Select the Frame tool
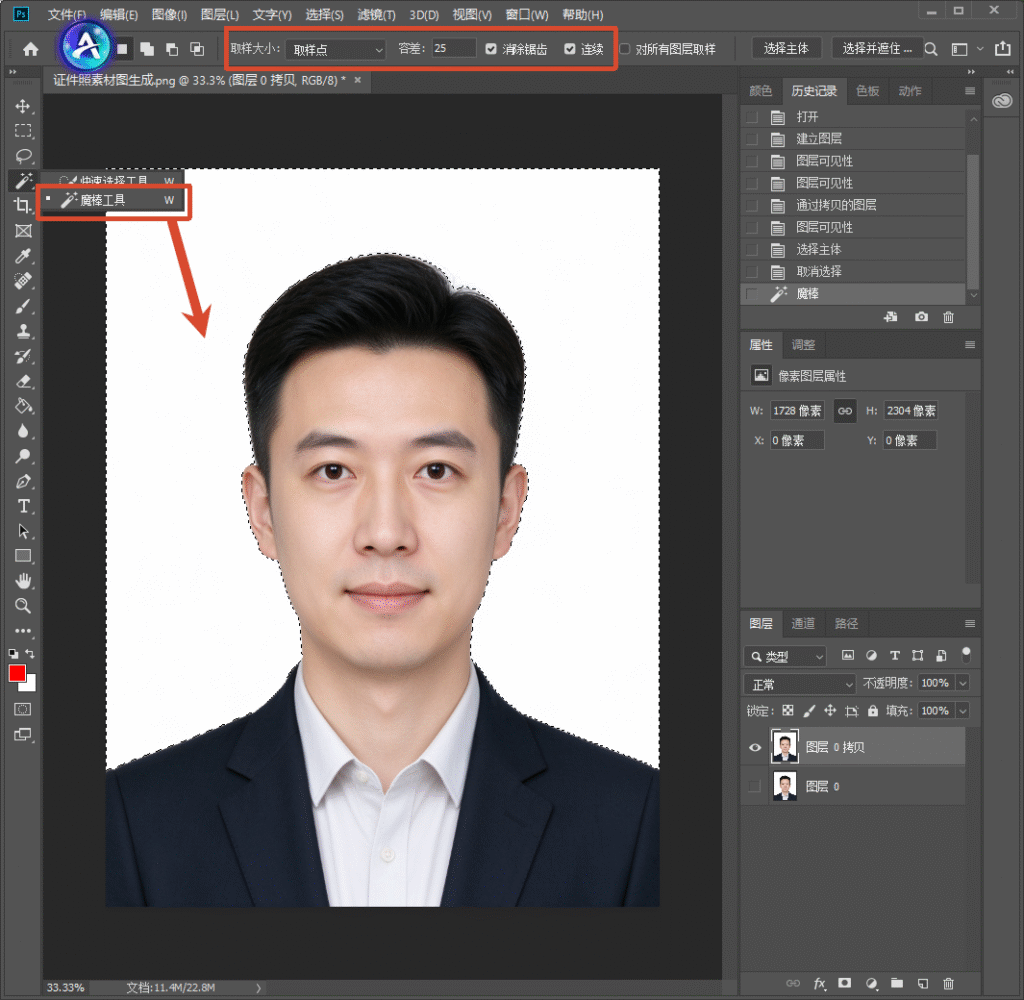1024x1000 pixels. pos(23,231)
